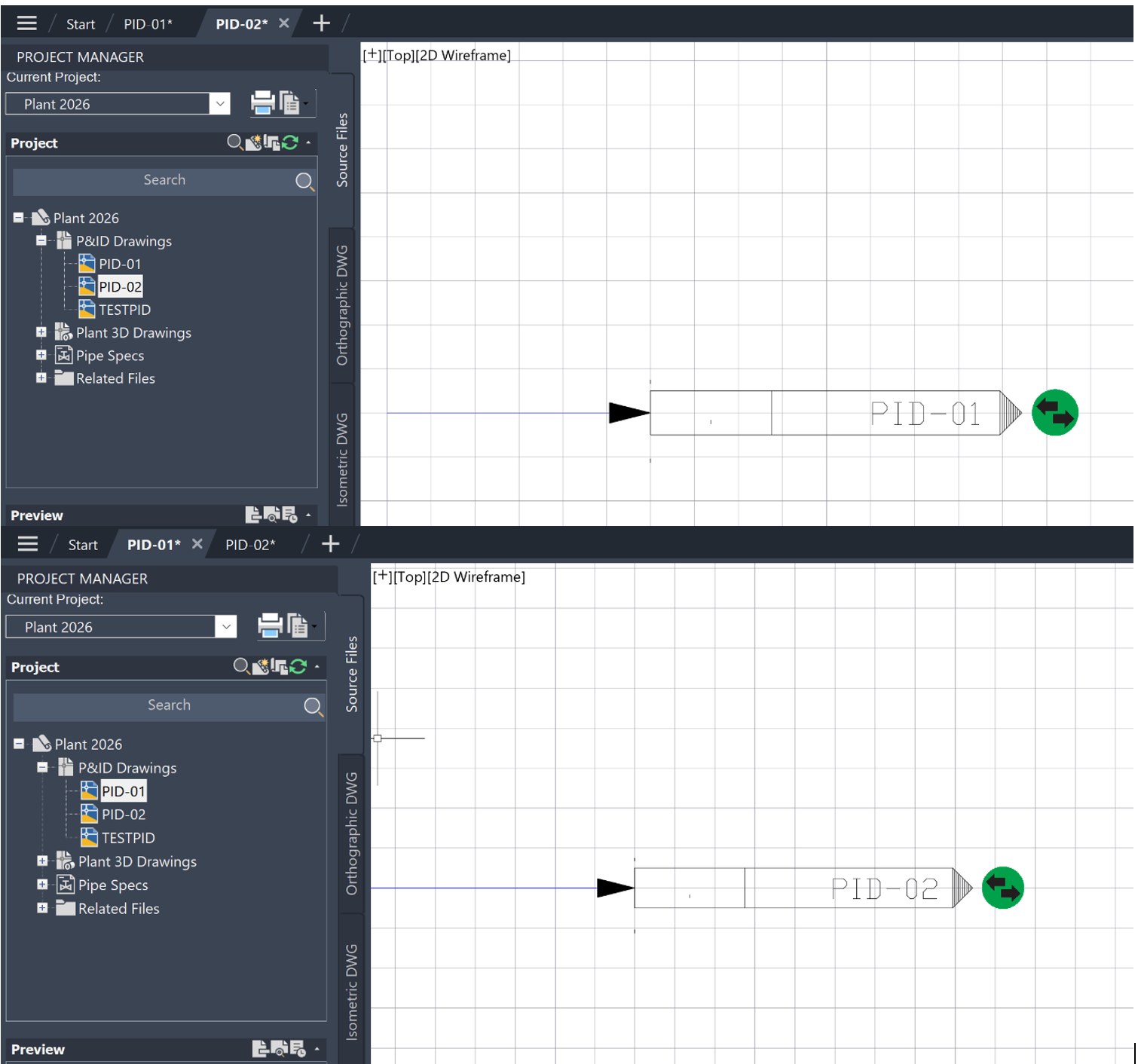Click the history clock icon in the bottom Preview header
Viewport: 1138px width, 1064px height.
pos(298,1048)
